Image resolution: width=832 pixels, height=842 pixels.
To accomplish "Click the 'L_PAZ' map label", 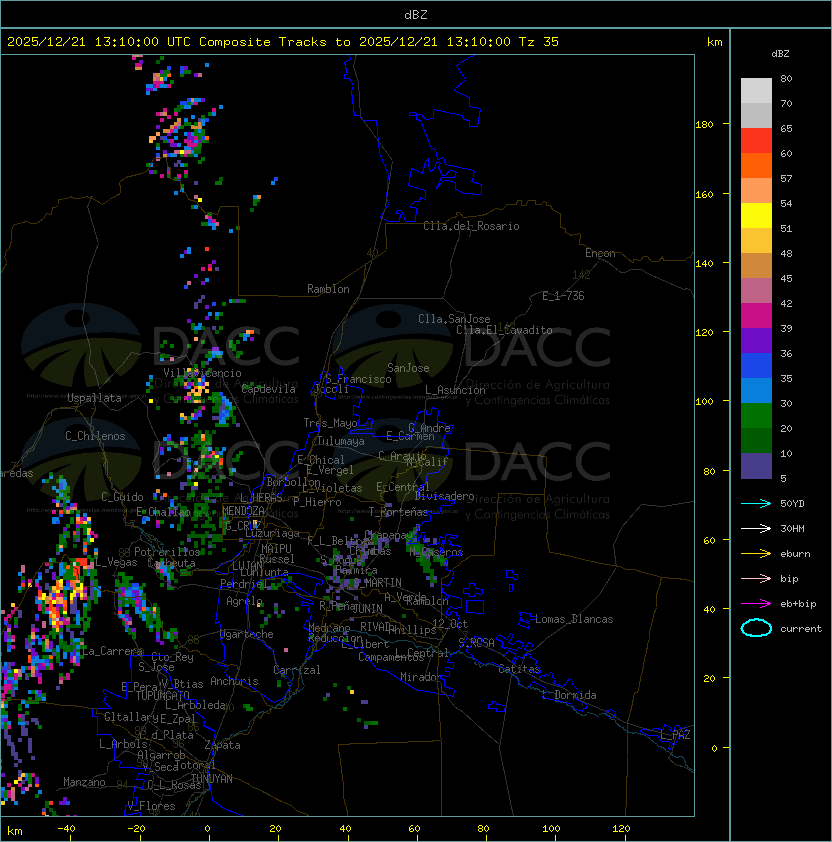I will point(675,735).
